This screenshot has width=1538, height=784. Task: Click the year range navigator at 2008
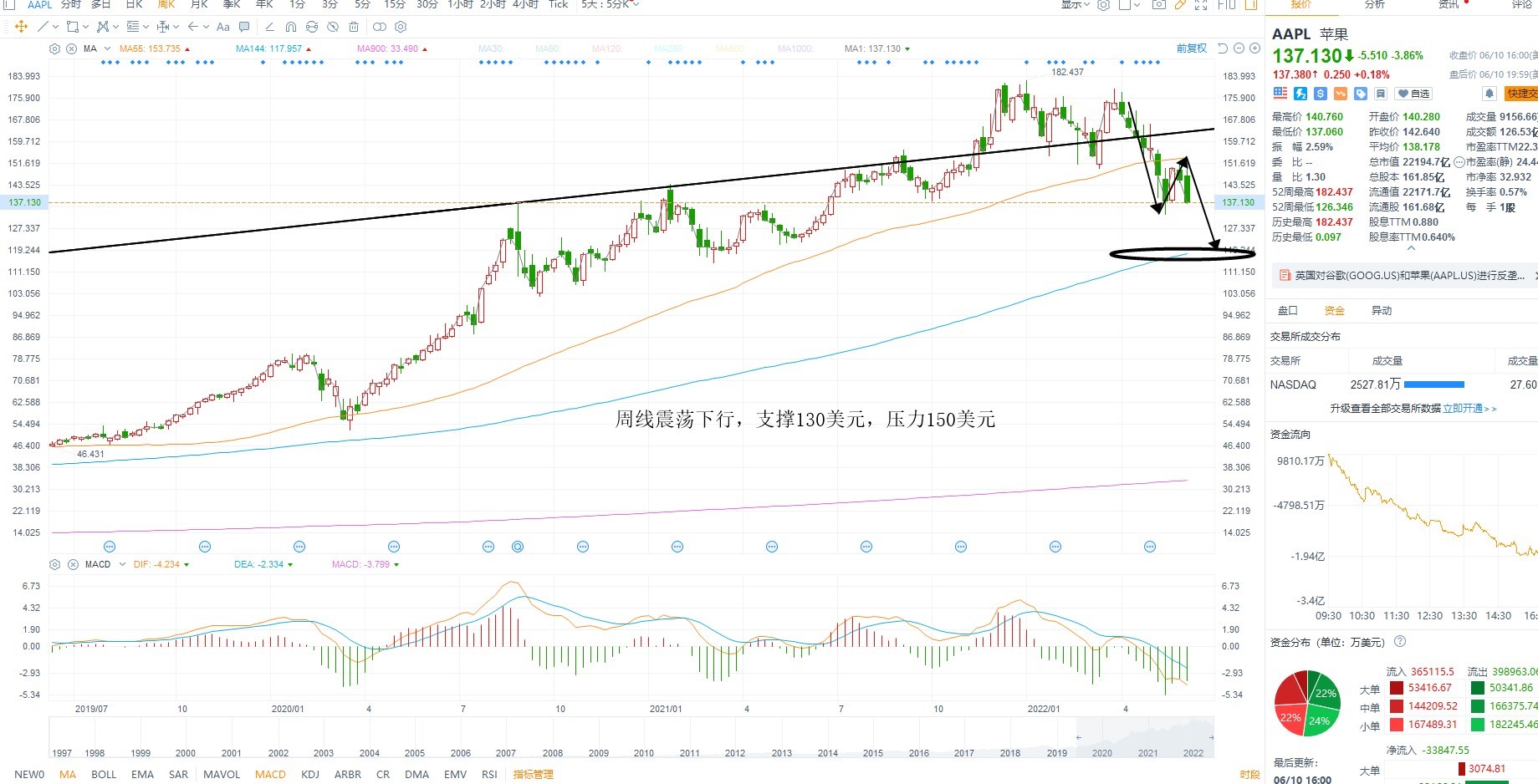[x=553, y=753]
